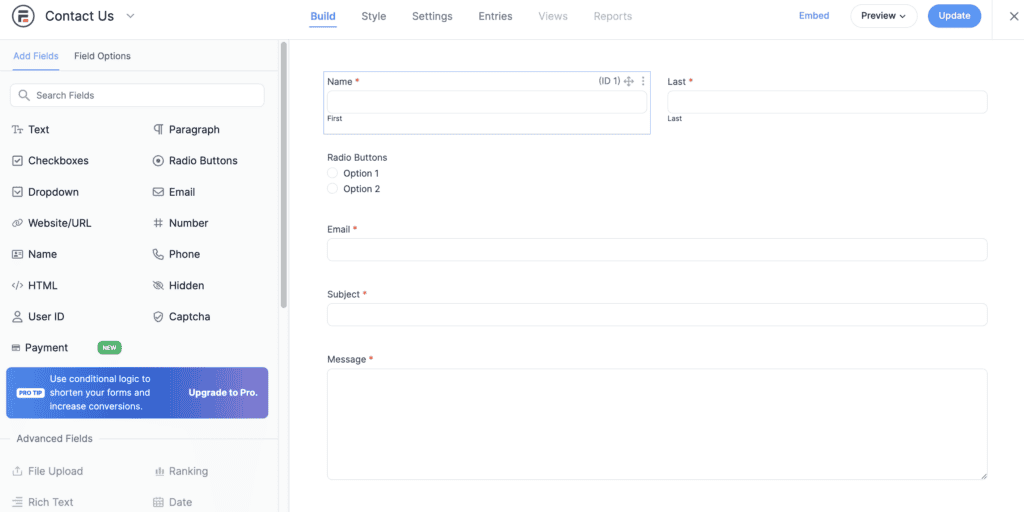
Task: Click the Advanced Fields heading
Action: 55,439
